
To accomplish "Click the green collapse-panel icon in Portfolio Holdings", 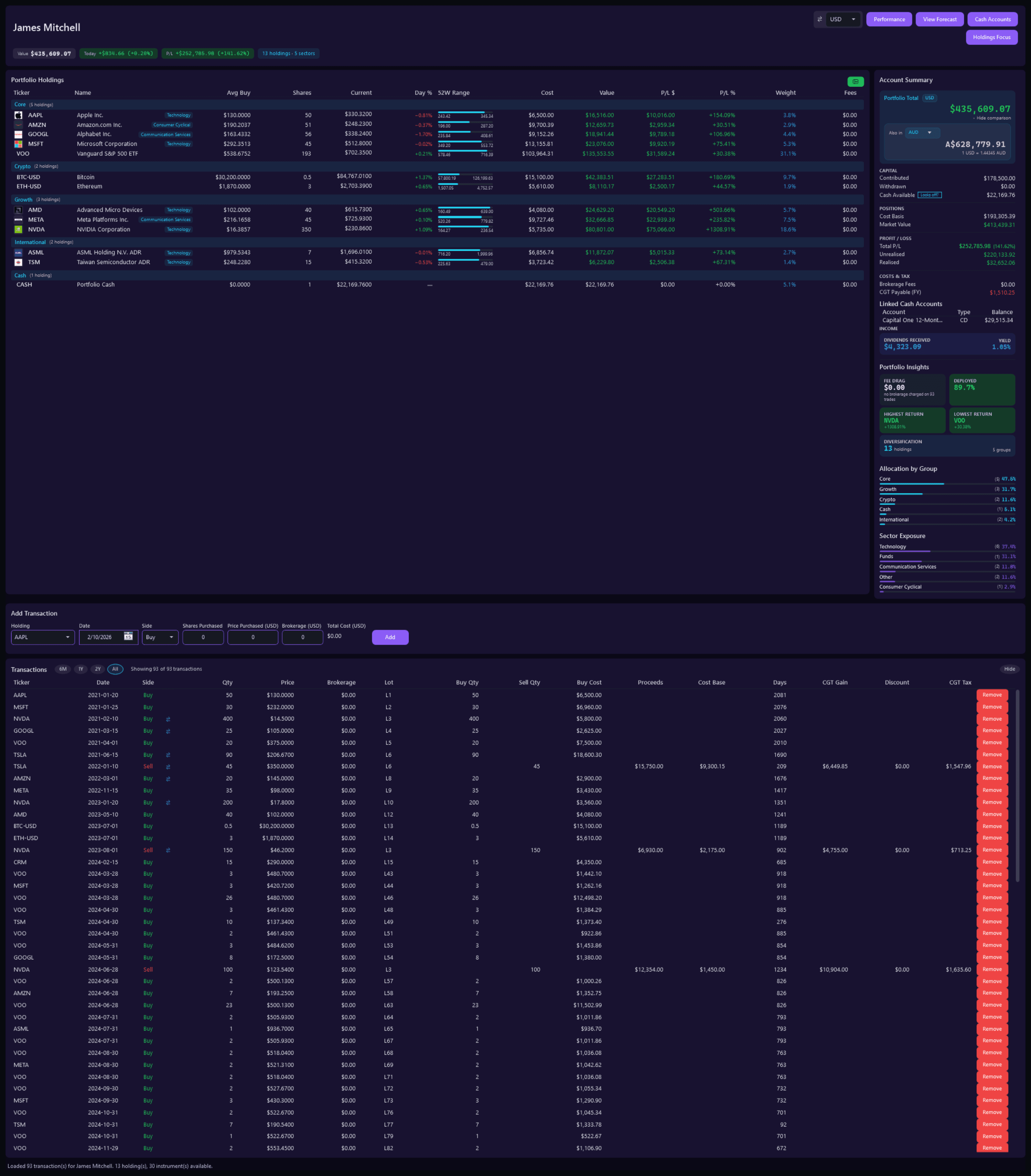I will [855, 82].
